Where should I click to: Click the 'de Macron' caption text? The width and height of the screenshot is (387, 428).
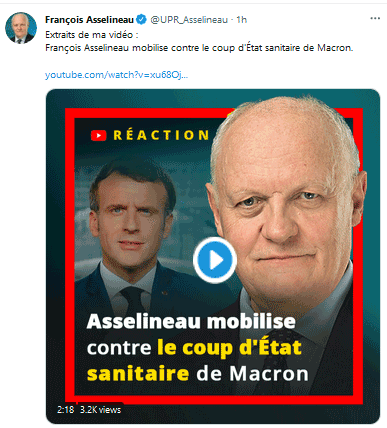pyautogui.click(x=252, y=374)
